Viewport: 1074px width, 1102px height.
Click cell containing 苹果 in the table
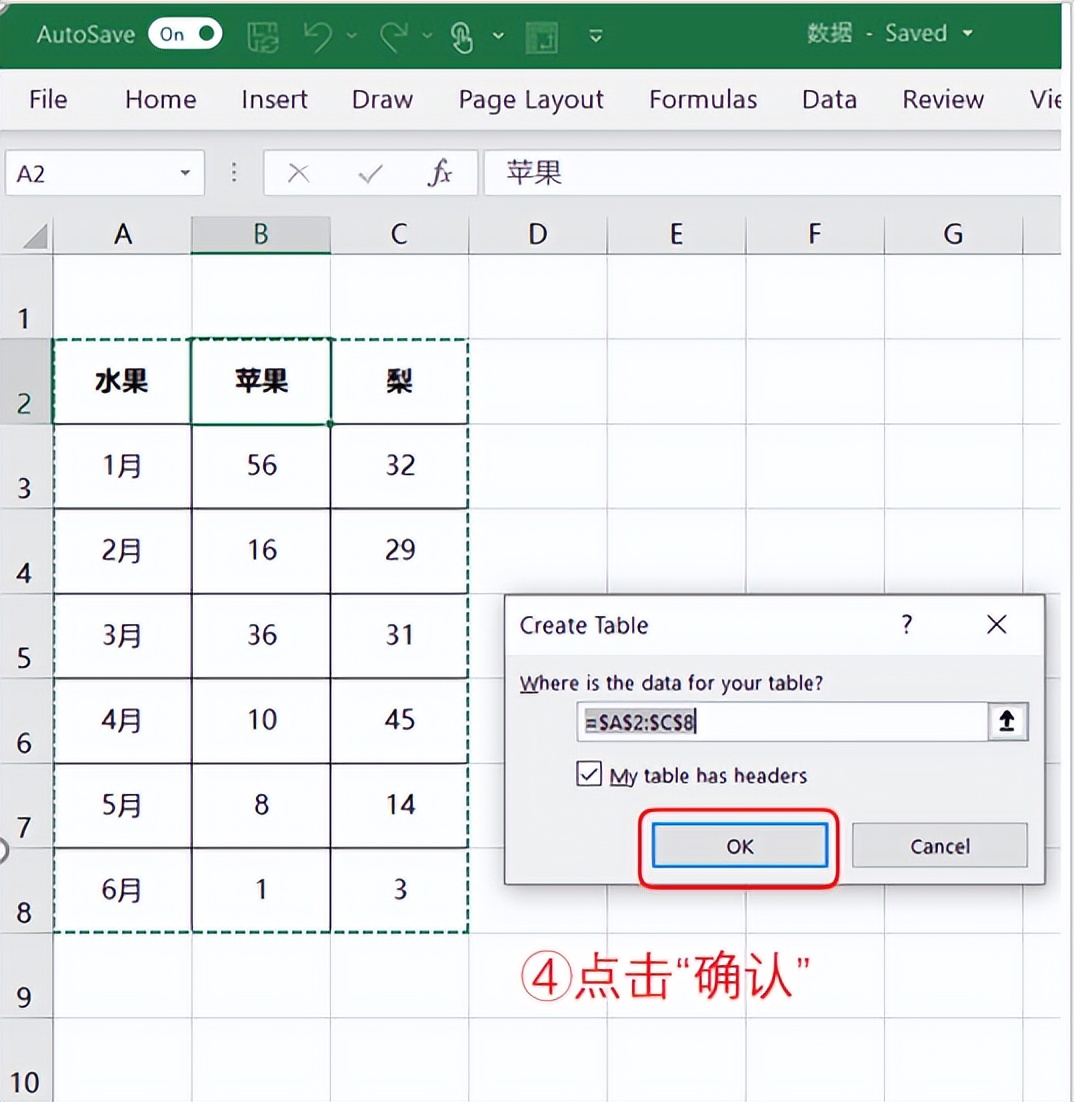click(x=261, y=382)
